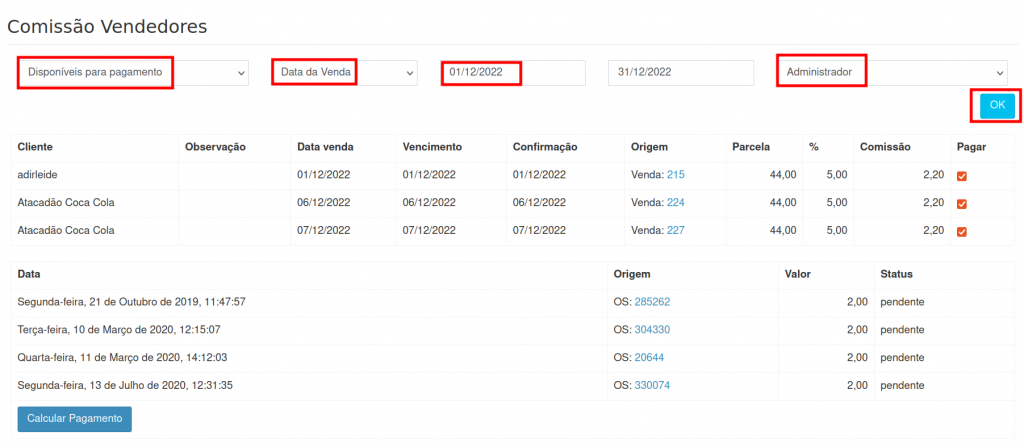Open service order link 330074
This screenshot has height=448, width=1024.
(652, 386)
